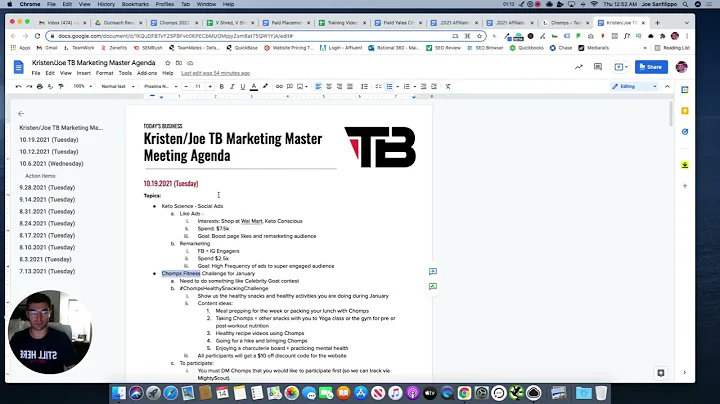Select right align

click(x=339, y=86)
